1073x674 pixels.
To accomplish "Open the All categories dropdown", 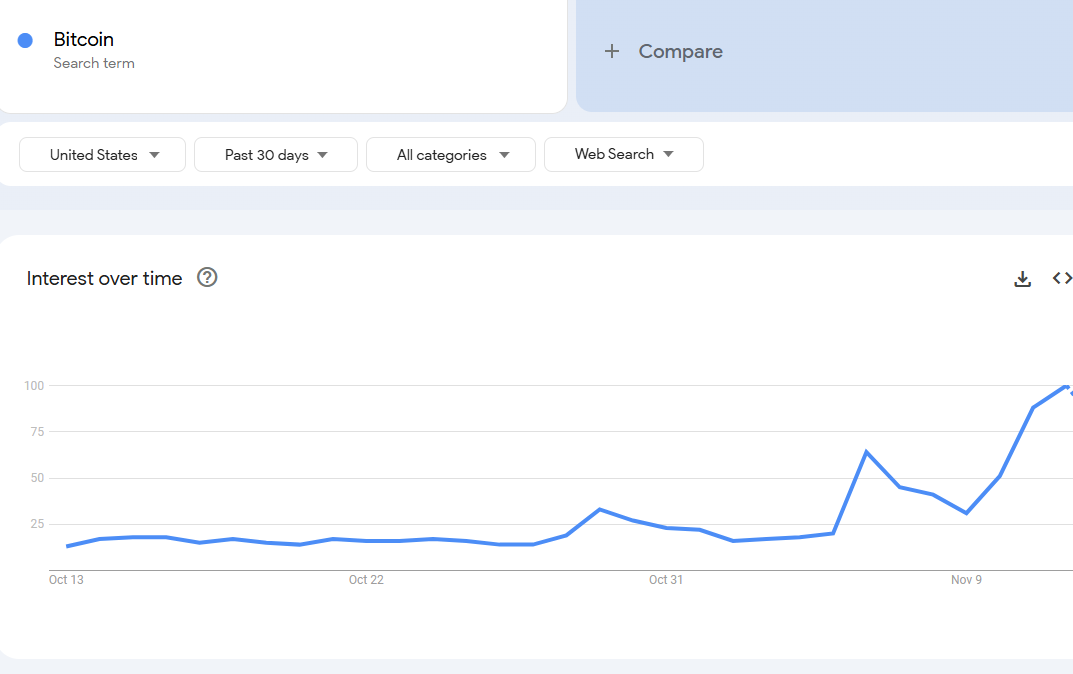I will (x=451, y=155).
